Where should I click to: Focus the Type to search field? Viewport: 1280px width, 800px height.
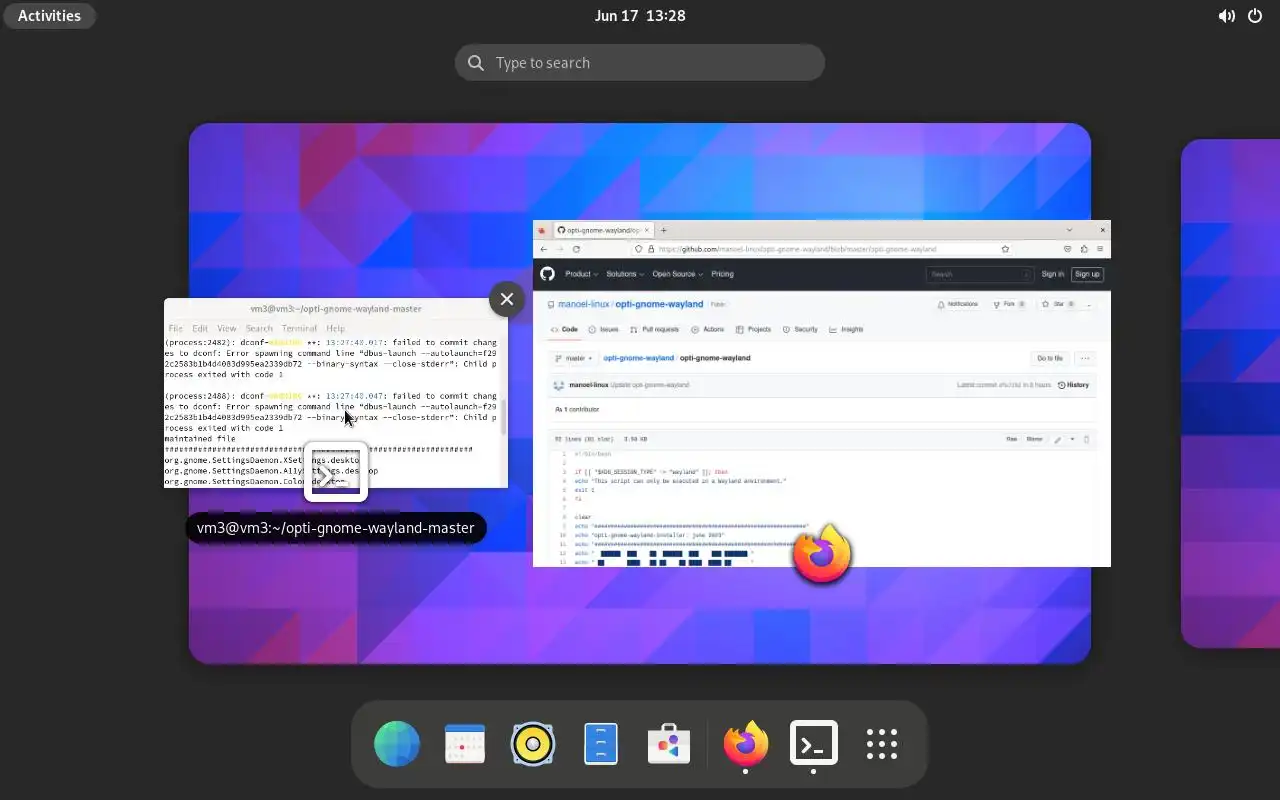[x=640, y=62]
